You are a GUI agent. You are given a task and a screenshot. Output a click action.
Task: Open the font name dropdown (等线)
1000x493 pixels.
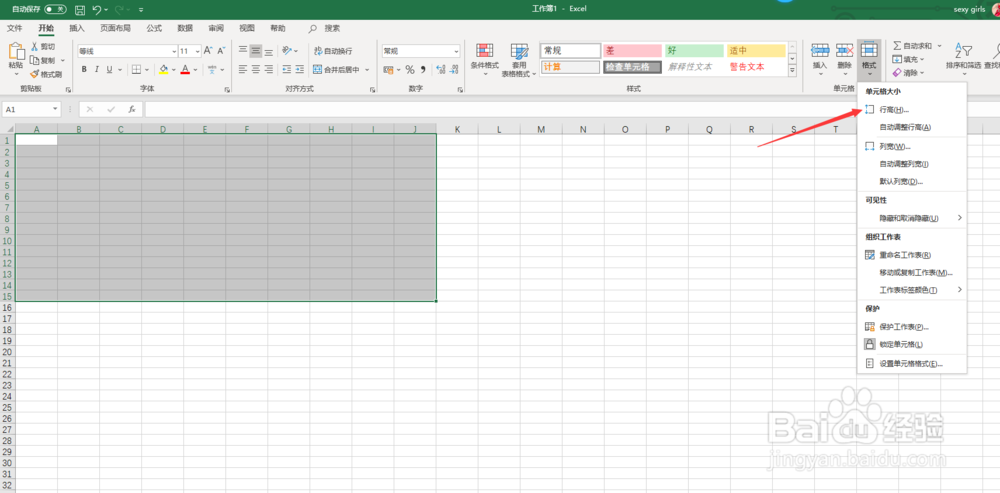(x=174, y=51)
